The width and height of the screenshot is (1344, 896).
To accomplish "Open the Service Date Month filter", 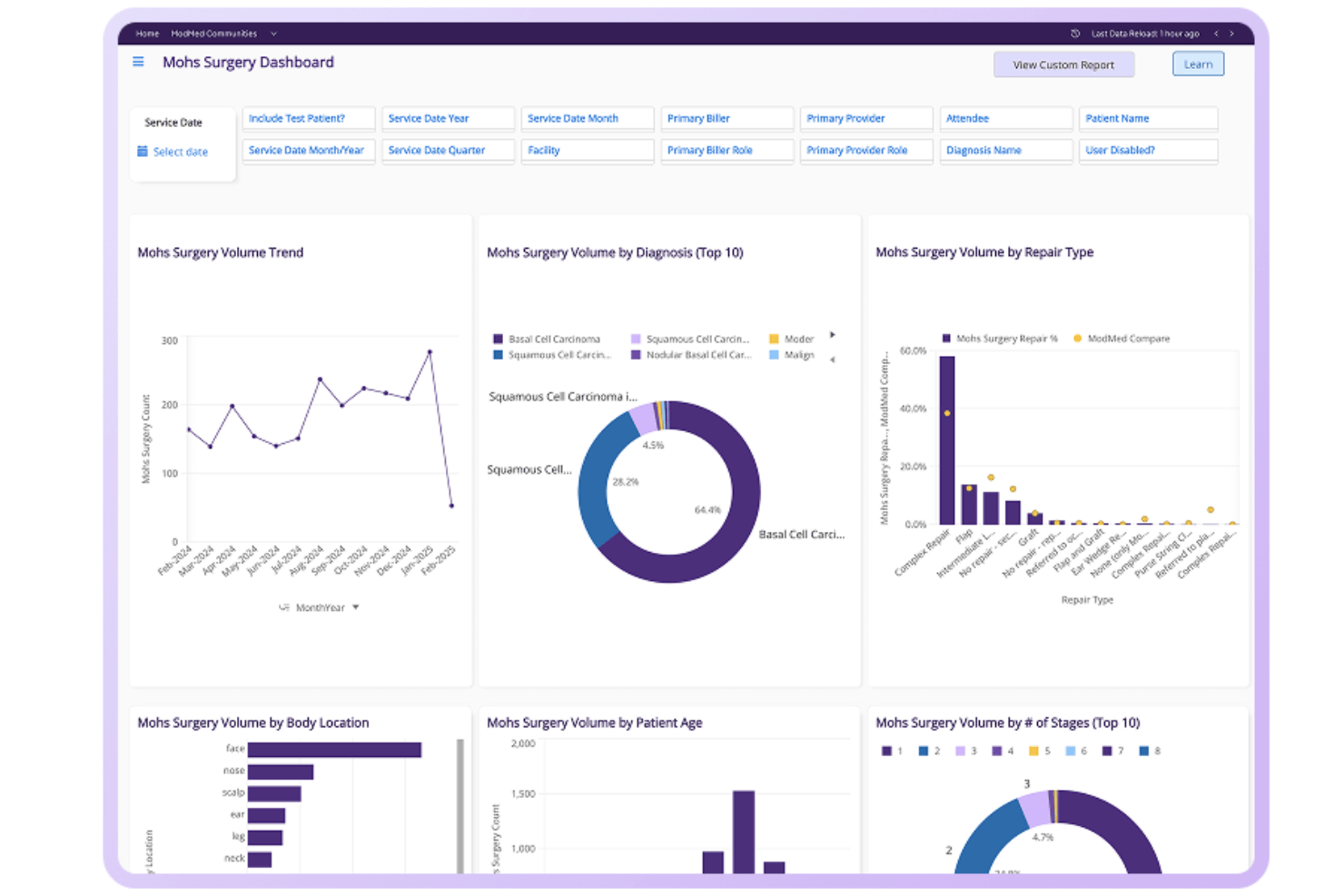I will tap(588, 119).
